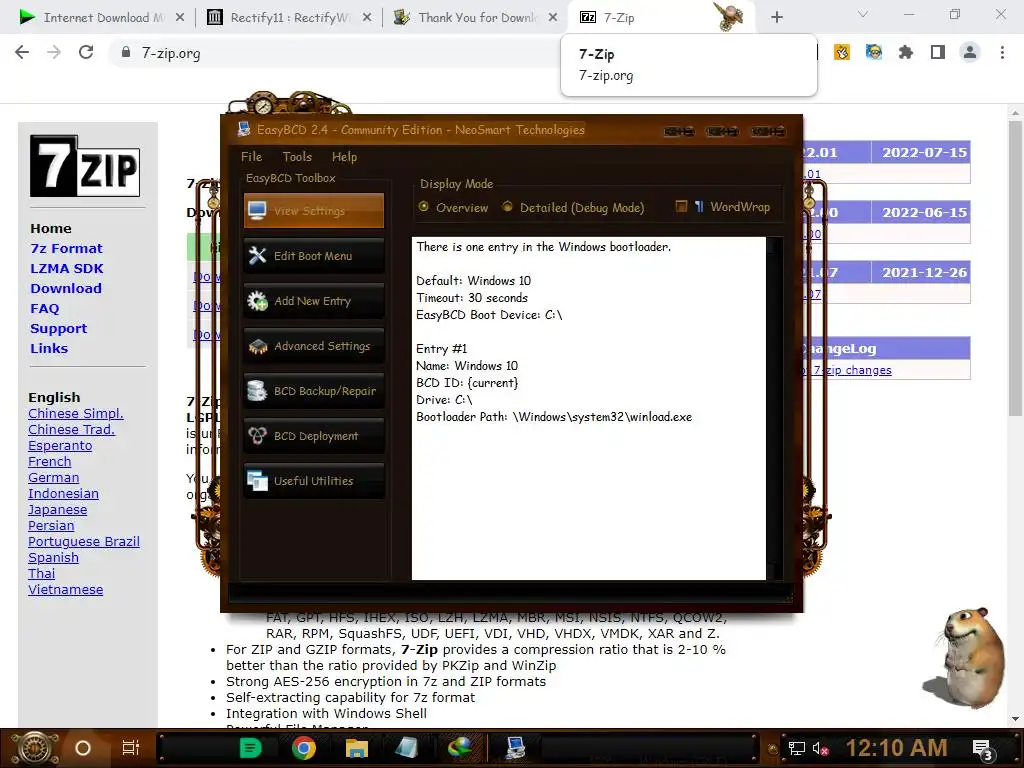The width and height of the screenshot is (1024, 768).
Task: Click the face extension icon in toolbar
Action: (x=874, y=52)
